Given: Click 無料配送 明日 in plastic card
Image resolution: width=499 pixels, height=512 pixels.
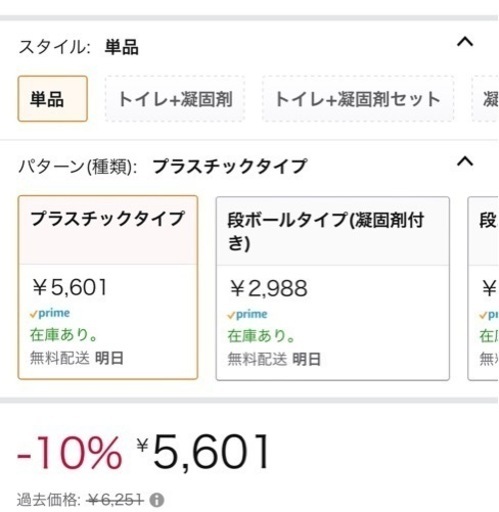Looking at the screenshot, I should tap(77, 358).
